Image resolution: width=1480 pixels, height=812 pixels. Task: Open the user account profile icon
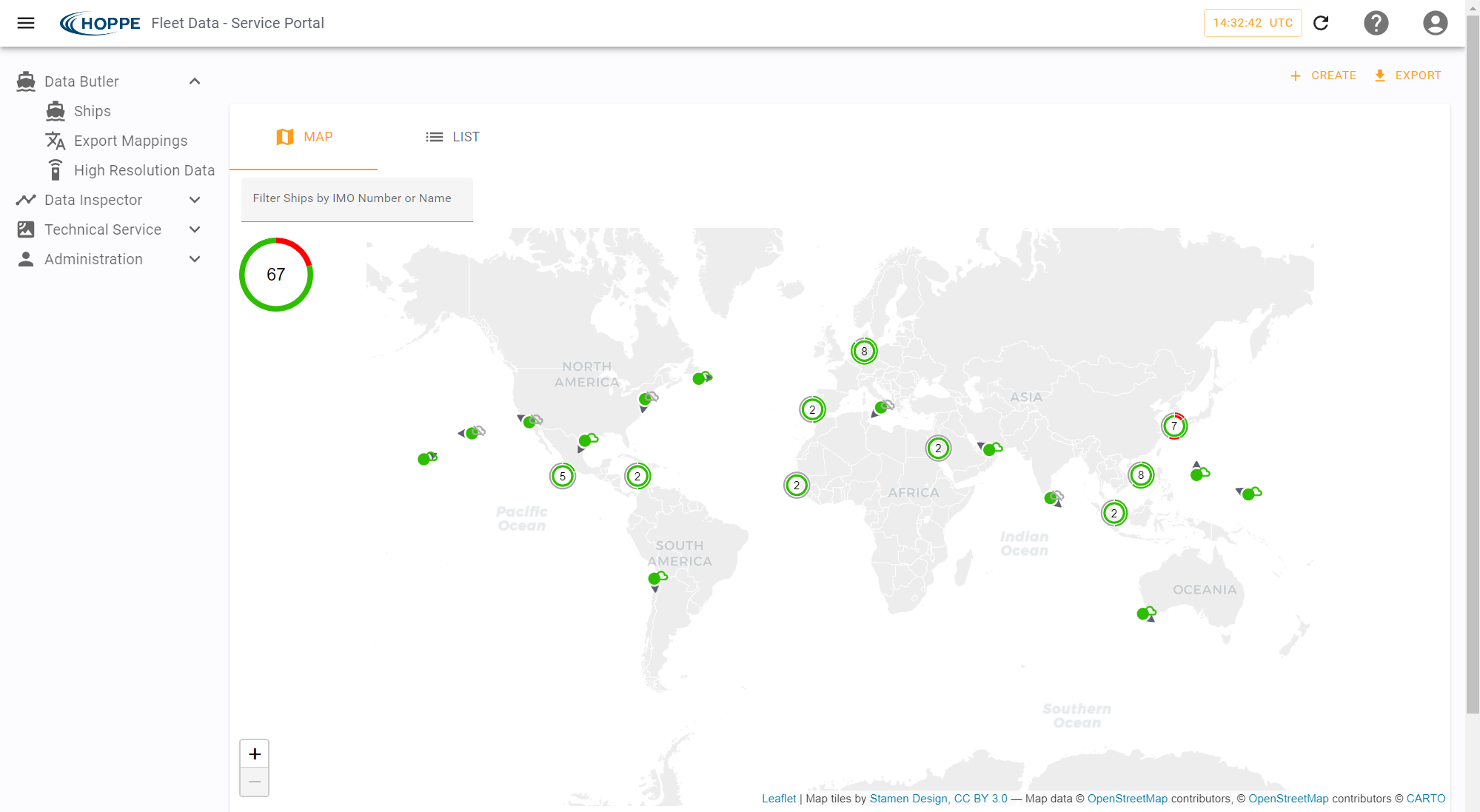tap(1435, 23)
